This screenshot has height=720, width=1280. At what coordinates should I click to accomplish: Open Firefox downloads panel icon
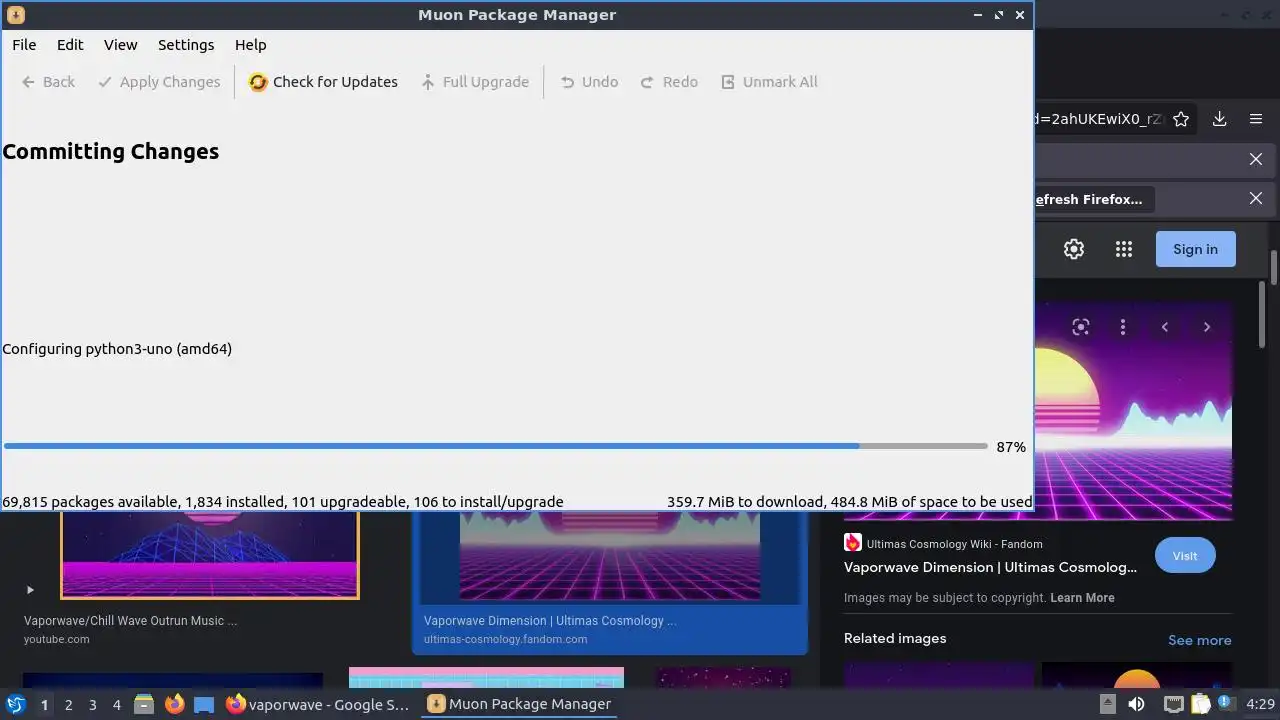tap(1219, 119)
